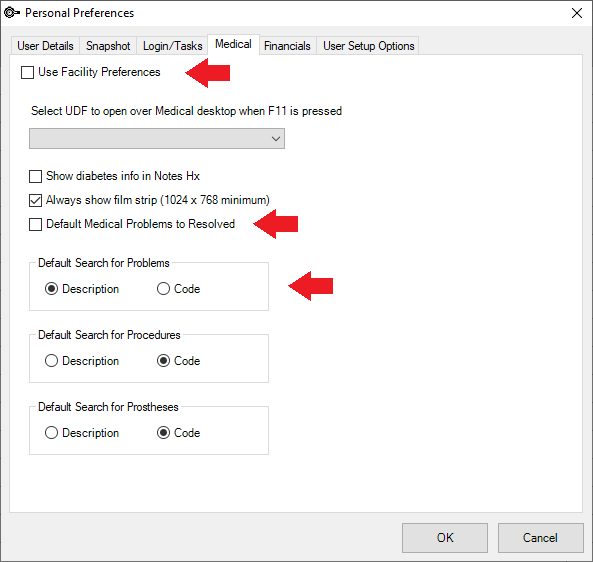Open the Login/Tasks tab
The height and width of the screenshot is (562, 593).
click(172, 46)
